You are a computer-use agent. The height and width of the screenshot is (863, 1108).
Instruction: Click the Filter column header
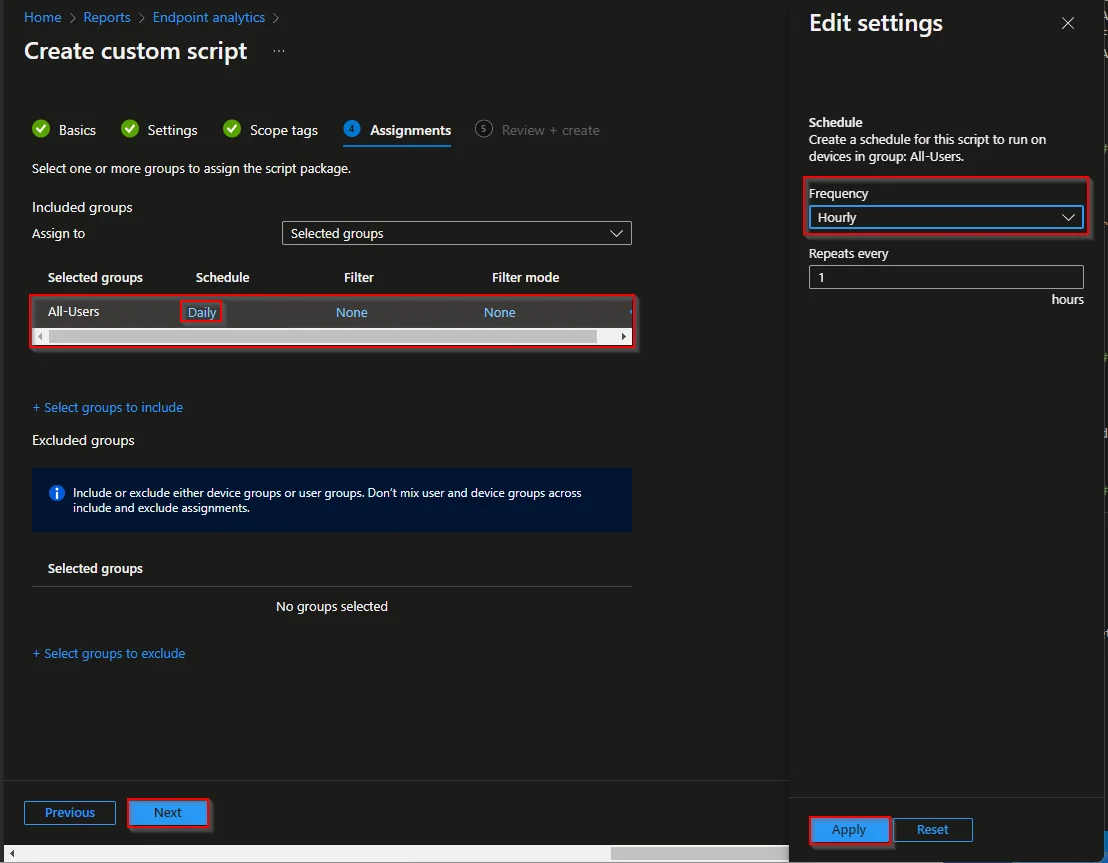[x=359, y=278]
